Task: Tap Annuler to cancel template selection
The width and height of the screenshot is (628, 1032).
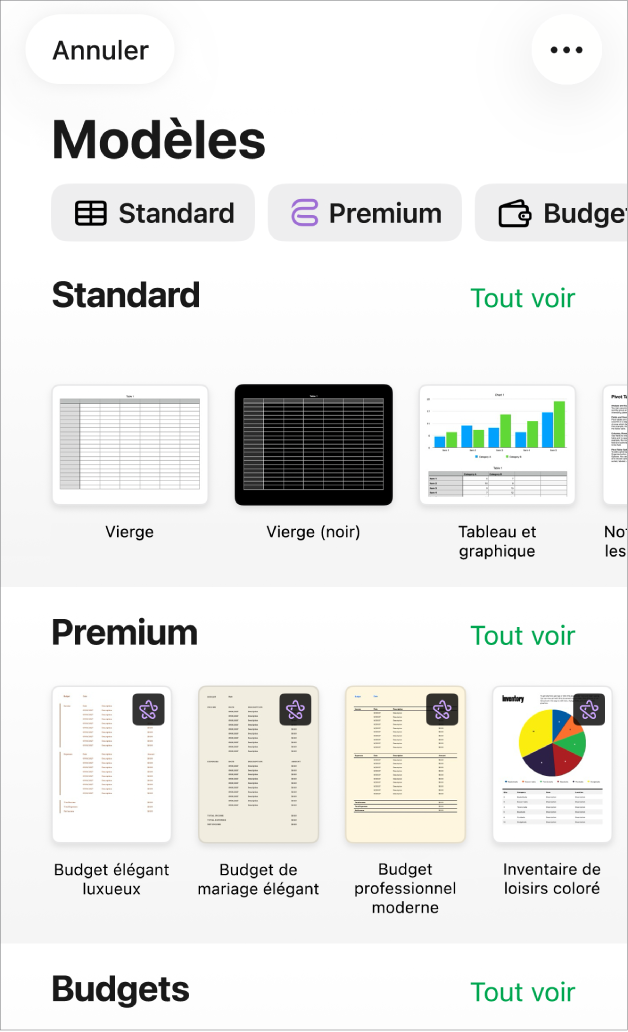Action: coord(99,49)
